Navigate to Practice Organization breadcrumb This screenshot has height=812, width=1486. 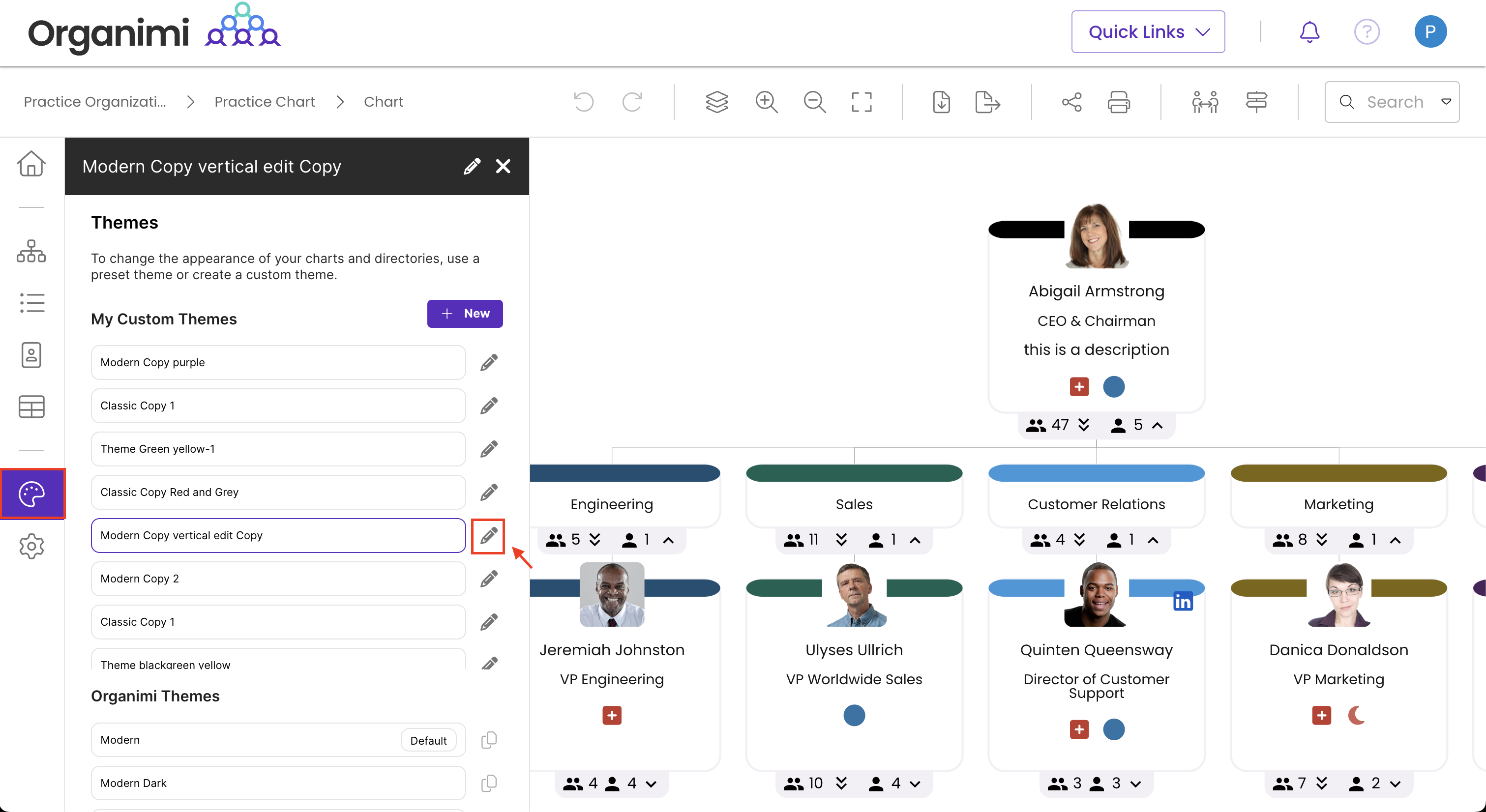pyautogui.click(x=94, y=102)
